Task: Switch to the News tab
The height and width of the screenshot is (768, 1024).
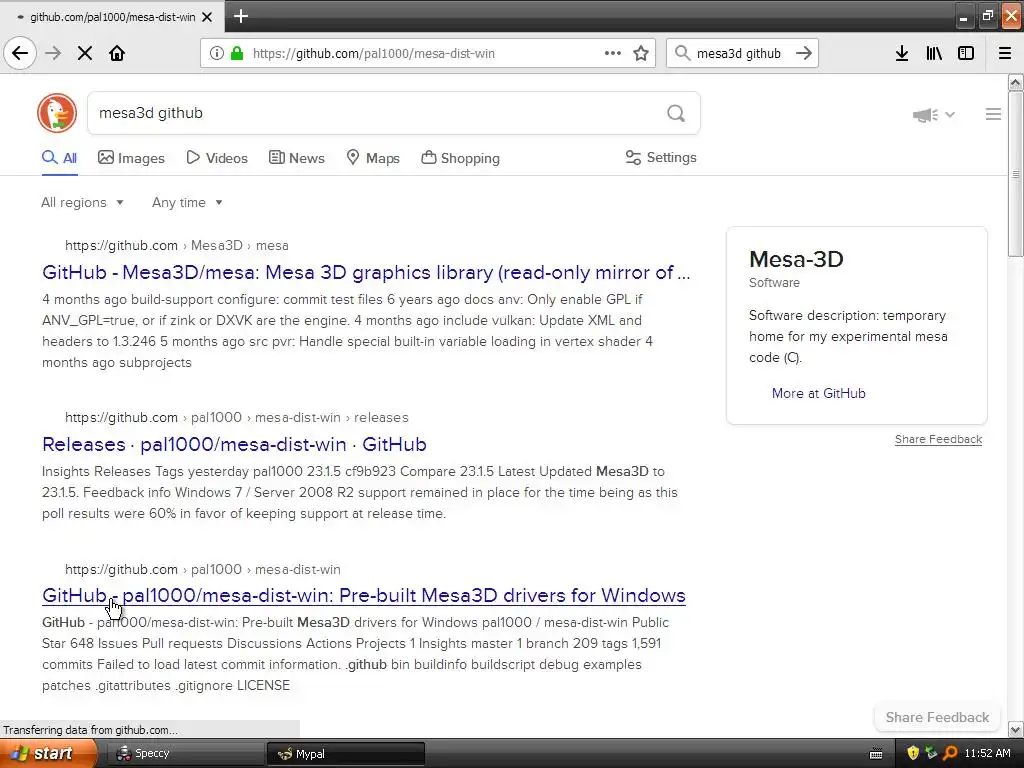Action: pyautogui.click(x=296, y=158)
